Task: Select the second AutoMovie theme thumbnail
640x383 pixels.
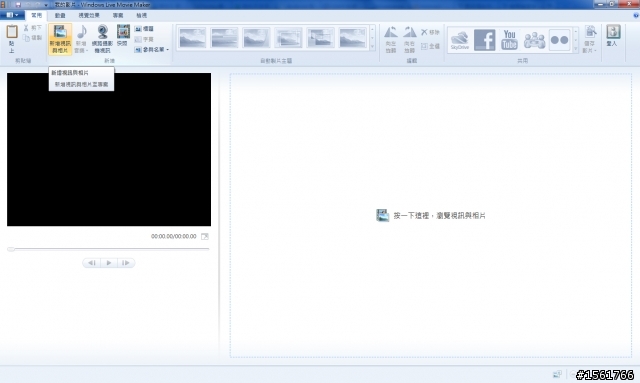Action: click(224, 38)
